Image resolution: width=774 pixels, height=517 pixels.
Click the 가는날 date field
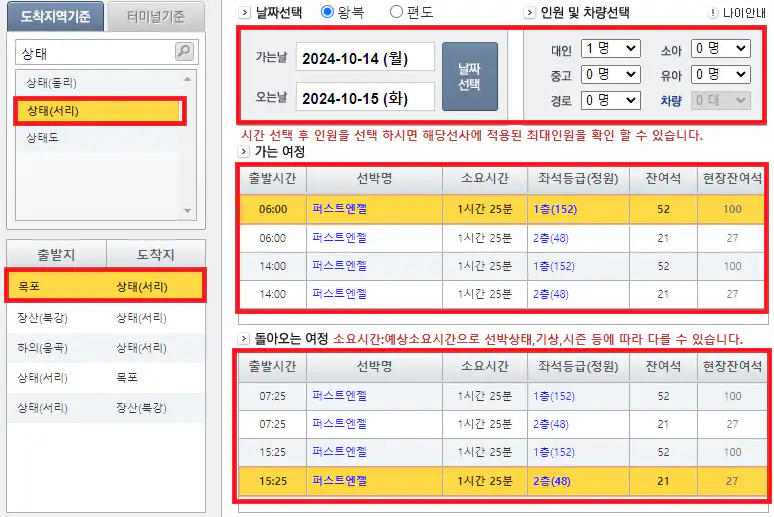pos(365,57)
